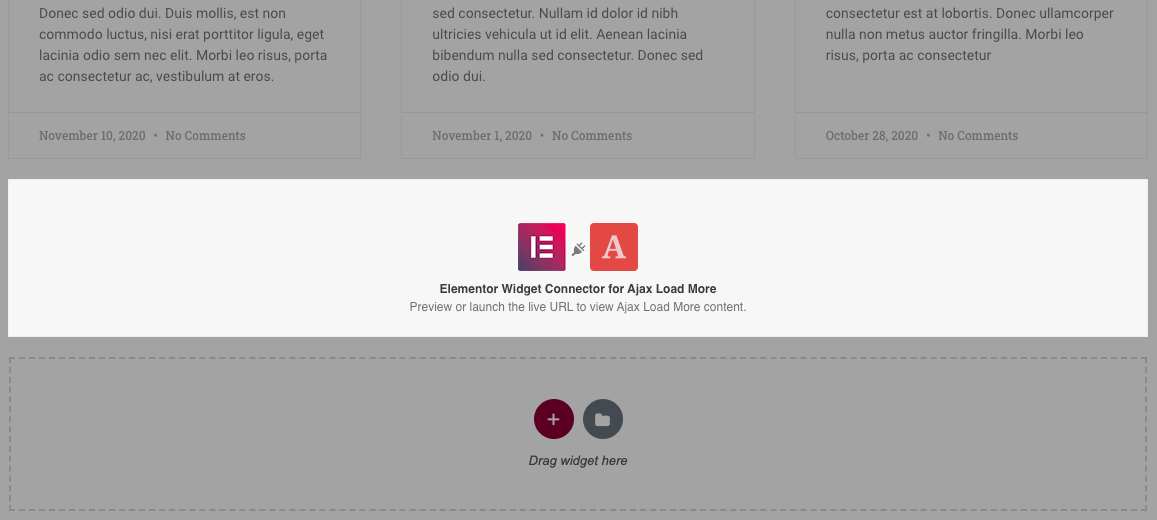
Task: Click the Preview or launch live URL text
Action: tap(578, 307)
